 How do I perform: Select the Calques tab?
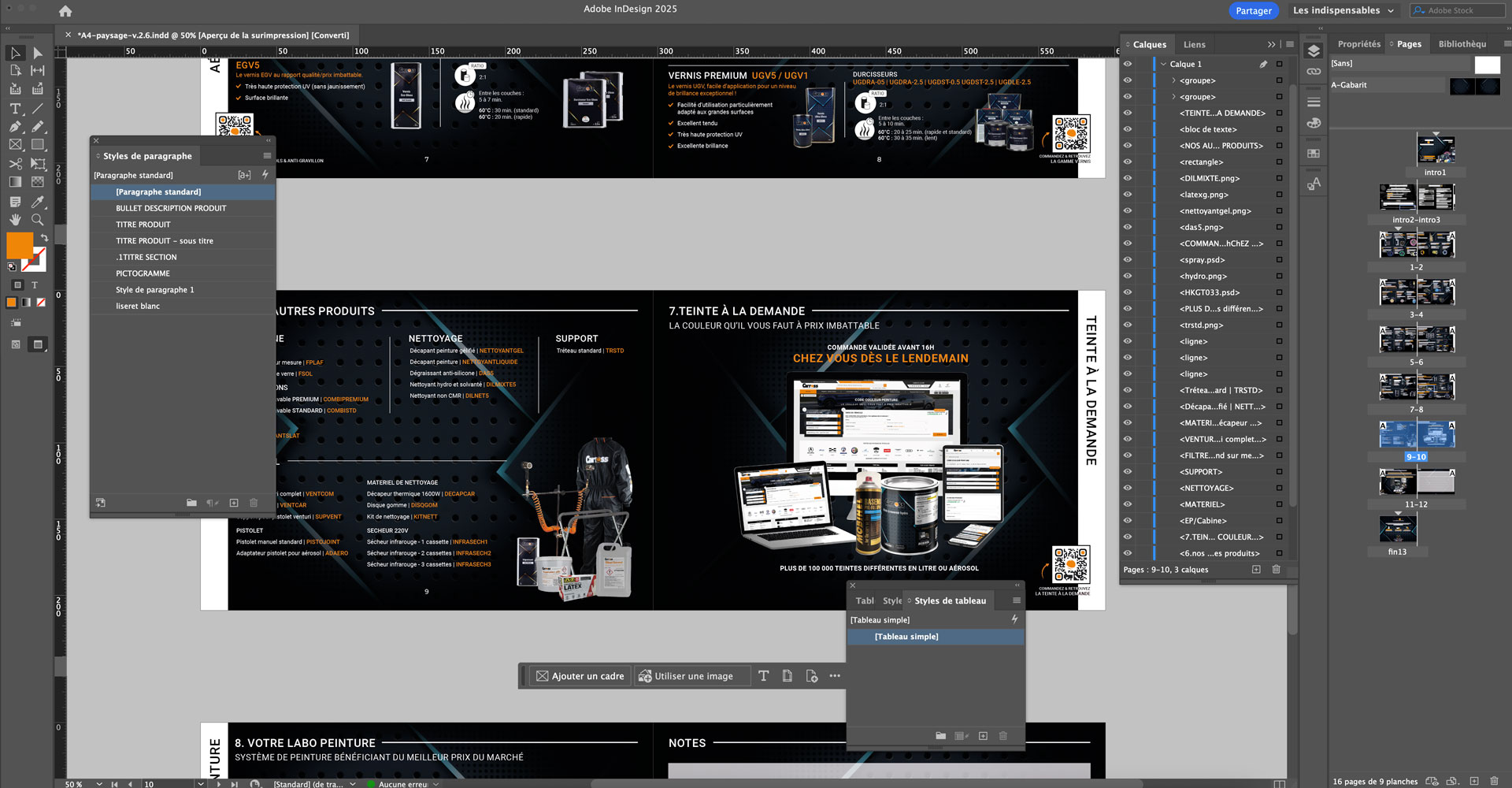tap(1149, 44)
